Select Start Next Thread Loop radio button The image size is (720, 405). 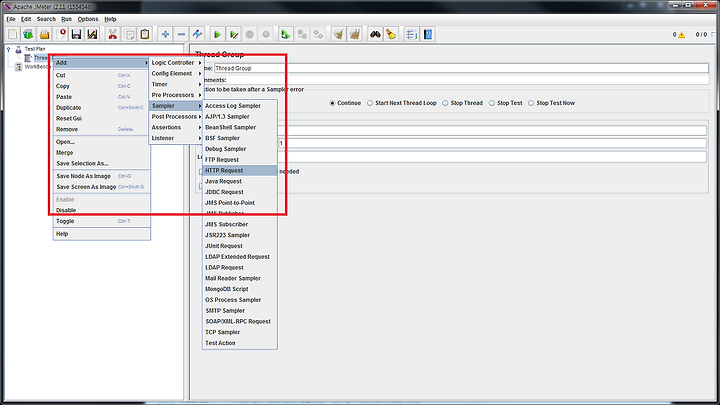pyautogui.click(x=370, y=103)
